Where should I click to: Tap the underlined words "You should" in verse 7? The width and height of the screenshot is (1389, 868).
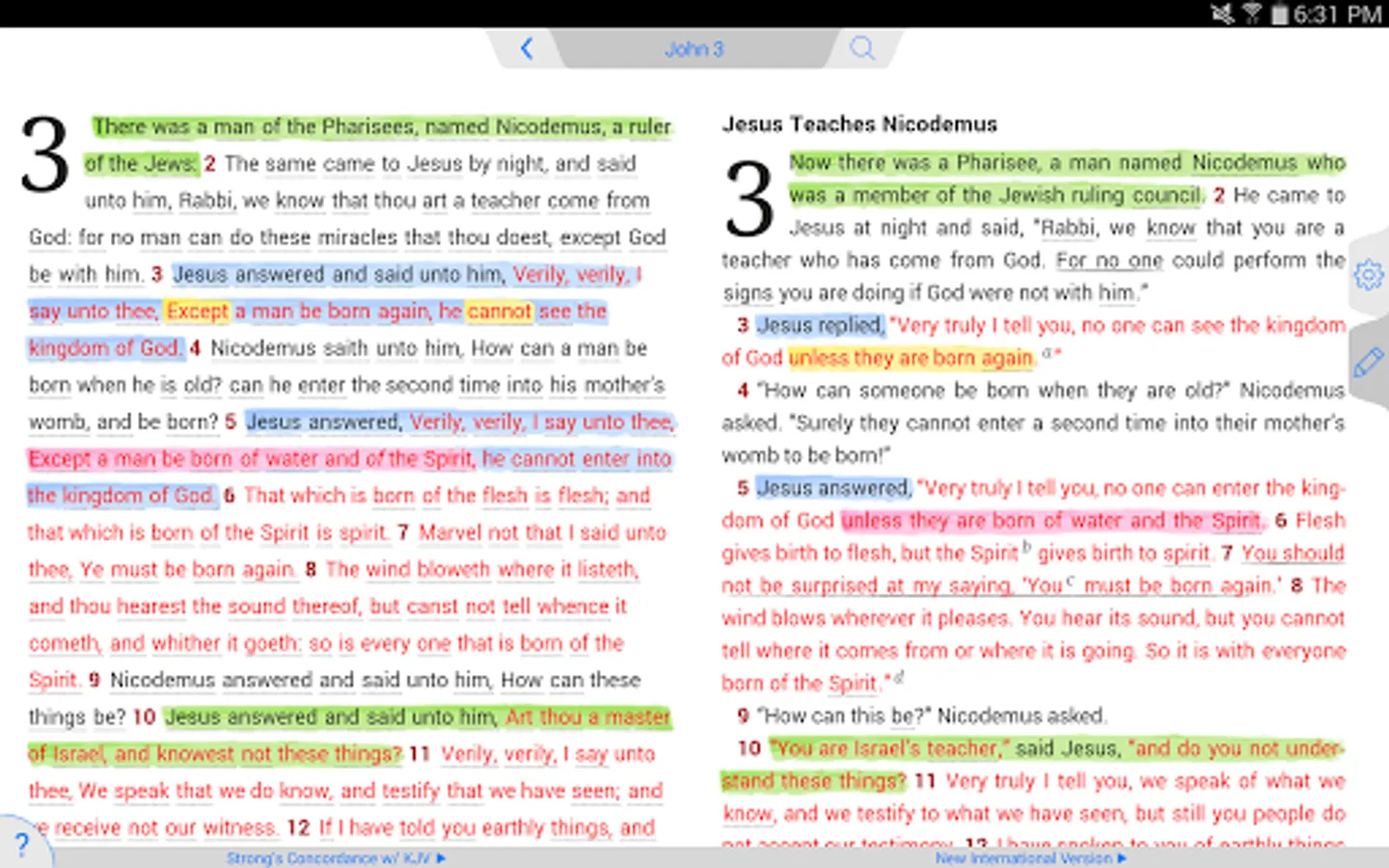coord(1293,554)
